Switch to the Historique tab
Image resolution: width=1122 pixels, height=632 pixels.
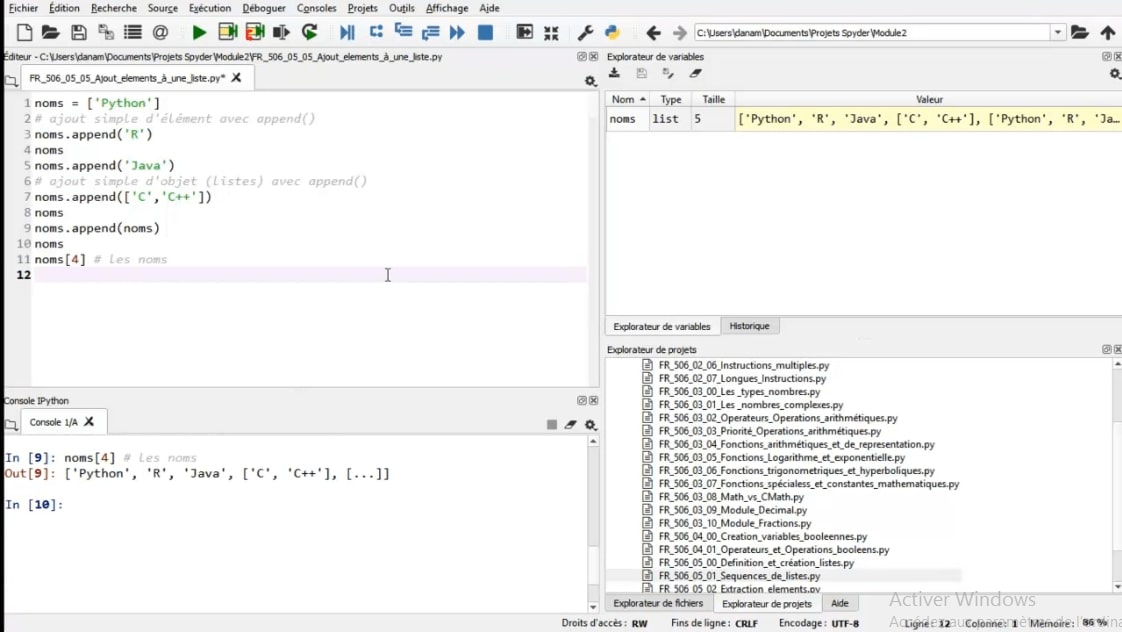pos(750,325)
